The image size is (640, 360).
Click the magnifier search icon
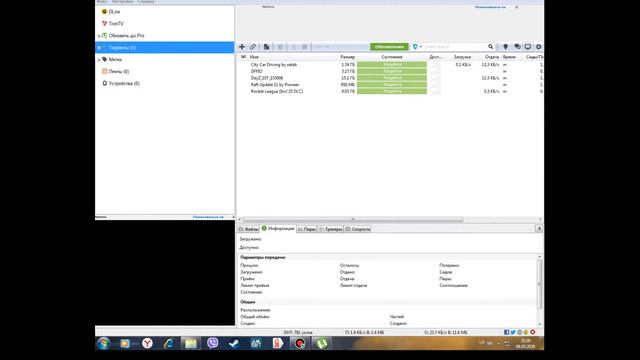tap(491, 47)
